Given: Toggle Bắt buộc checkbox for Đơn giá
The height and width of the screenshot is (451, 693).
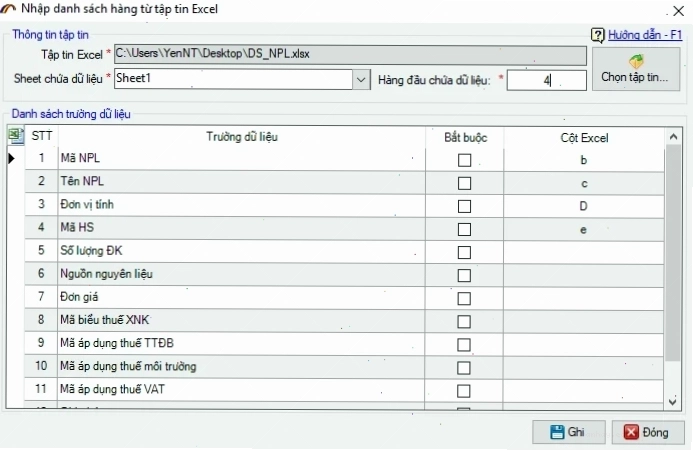Looking at the screenshot, I should pyautogui.click(x=464, y=298).
